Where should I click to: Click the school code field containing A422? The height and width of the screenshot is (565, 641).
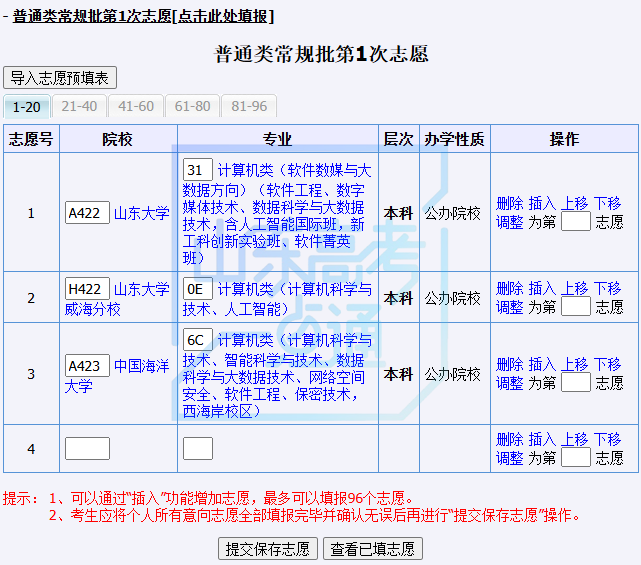click(87, 213)
